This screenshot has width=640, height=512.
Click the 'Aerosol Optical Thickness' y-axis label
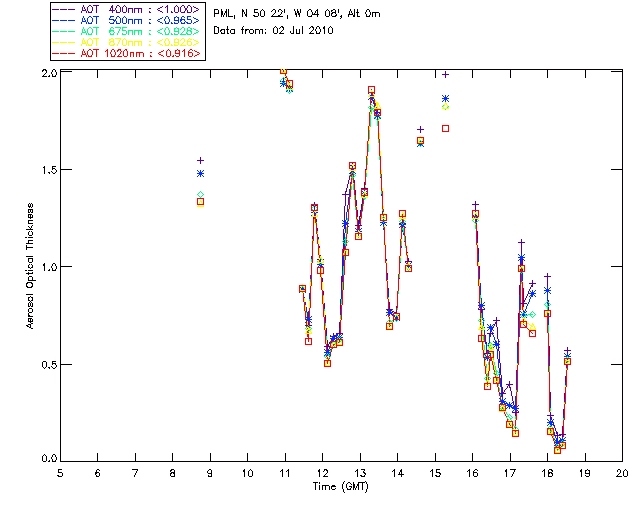coord(29,265)
